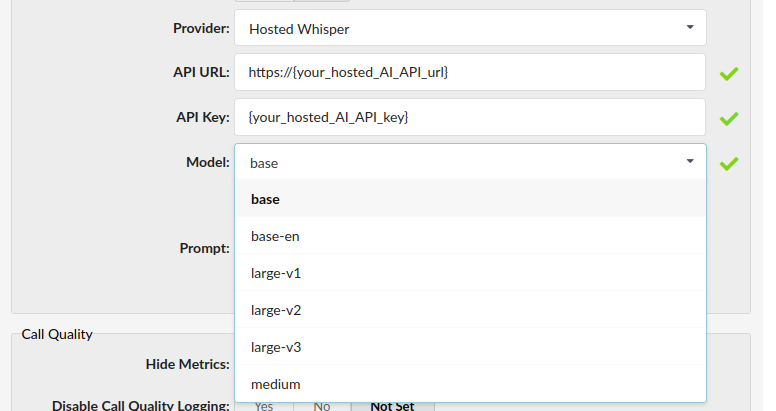The width and height of the screenshot is (776, 411).
Task: Choose Not Set for Call Quality Logging
Action: pyautogui.click(x=393, y=406)
